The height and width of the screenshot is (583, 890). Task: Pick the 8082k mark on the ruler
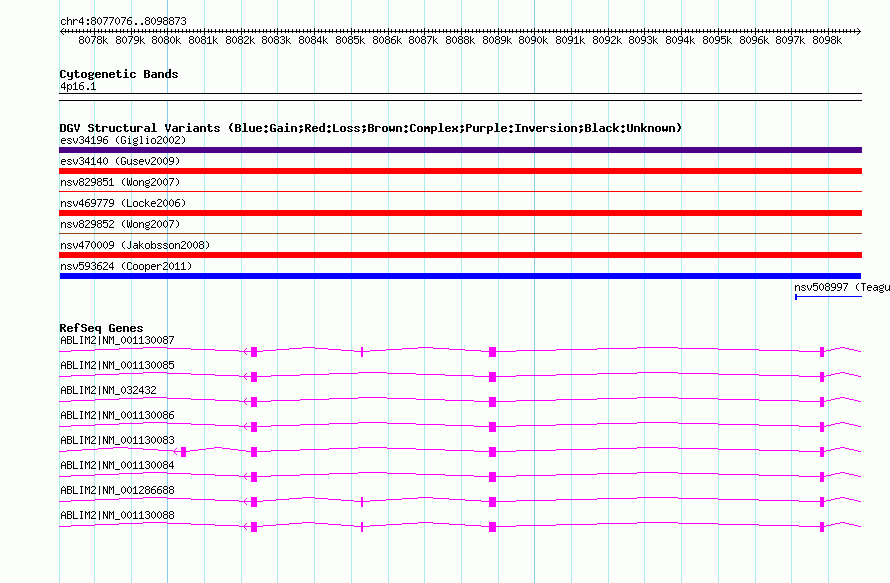pos(240,40)
